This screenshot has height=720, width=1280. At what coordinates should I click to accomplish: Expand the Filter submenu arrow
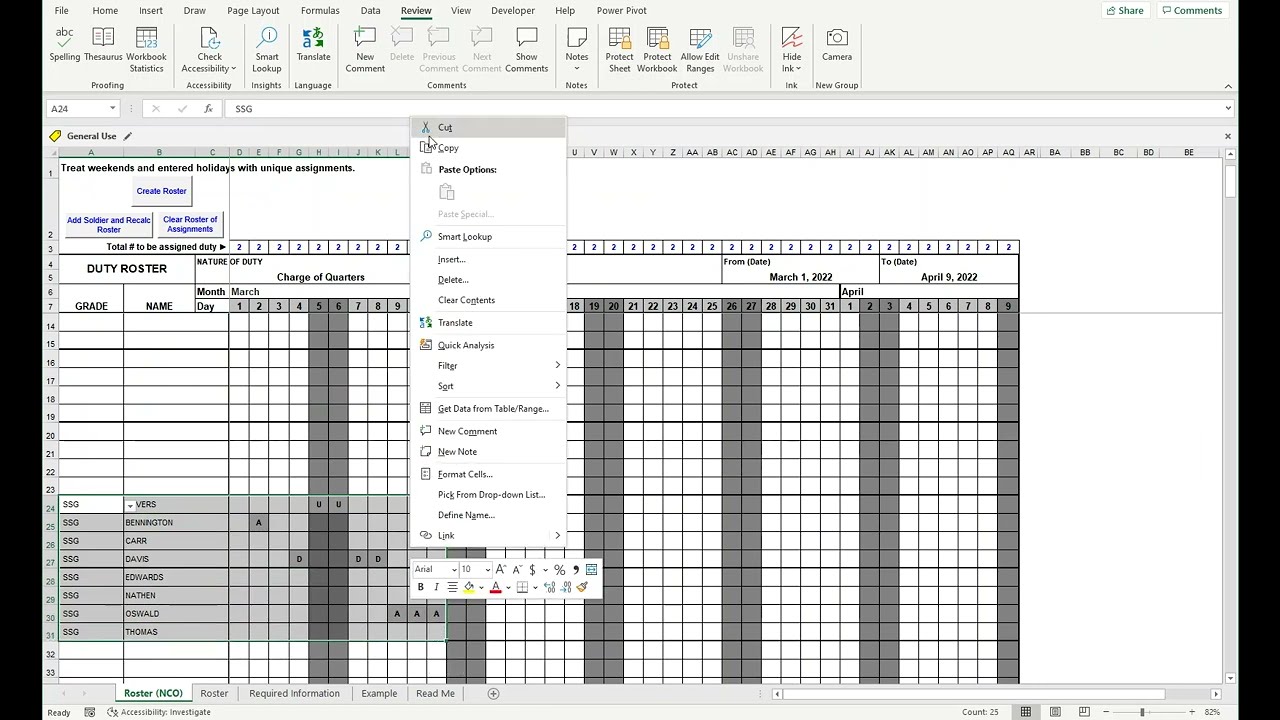pyautogui.click(x=557, y=365)
